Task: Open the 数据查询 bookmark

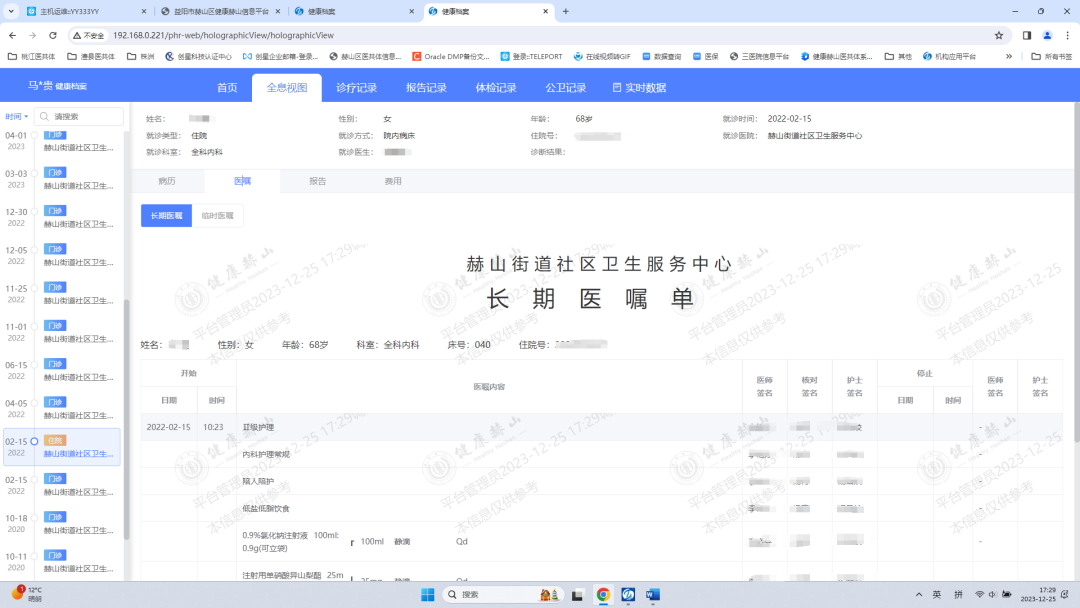Action: coord(661,56)
